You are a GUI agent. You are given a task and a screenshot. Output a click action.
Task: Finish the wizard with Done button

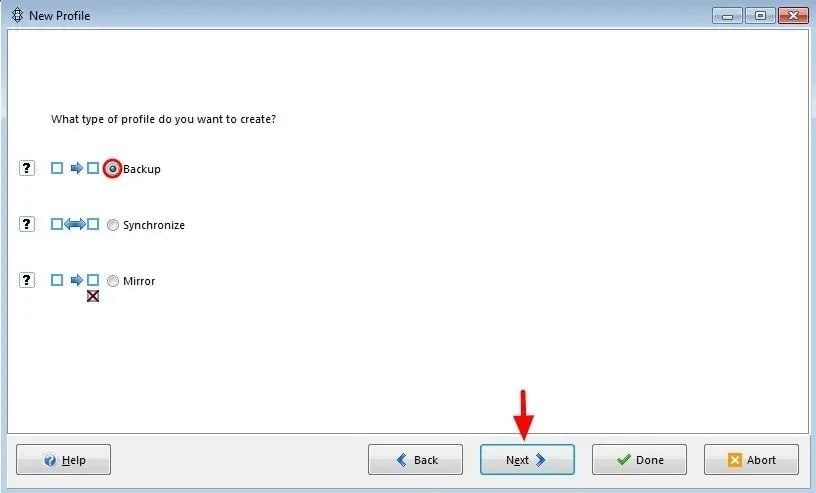(639, 460)
